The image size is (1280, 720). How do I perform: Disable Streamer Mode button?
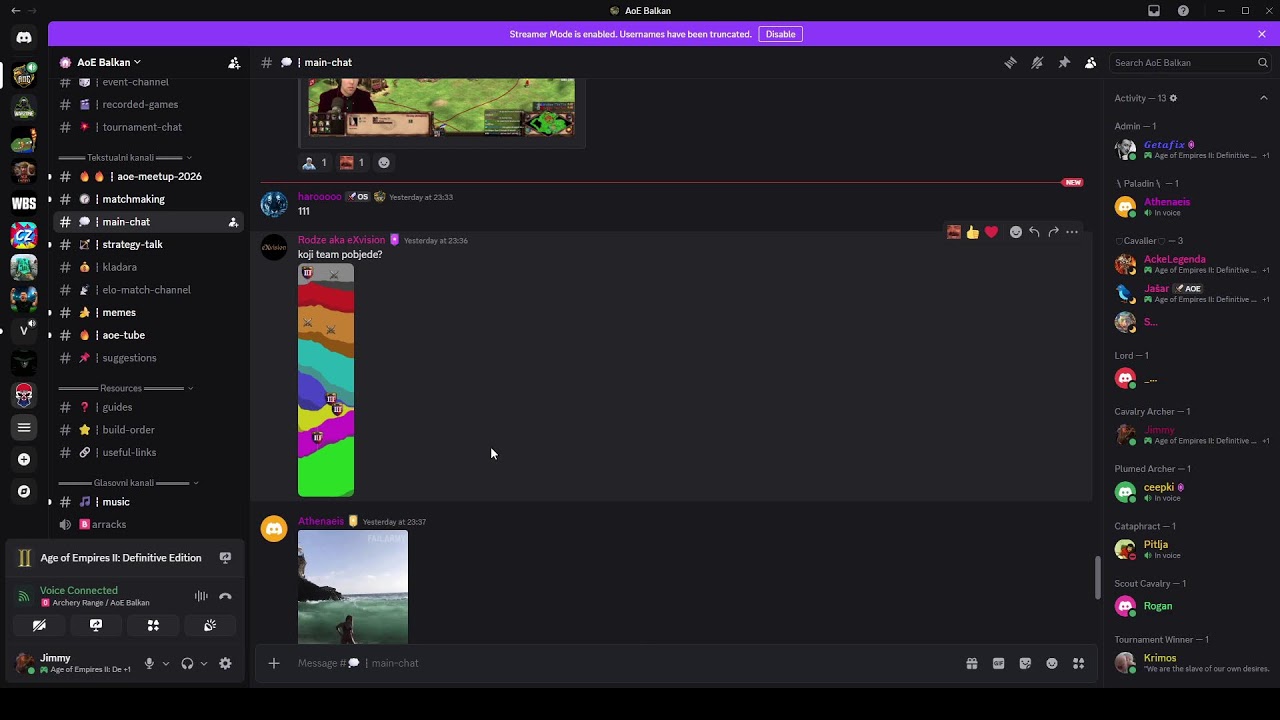click(781, 34)
